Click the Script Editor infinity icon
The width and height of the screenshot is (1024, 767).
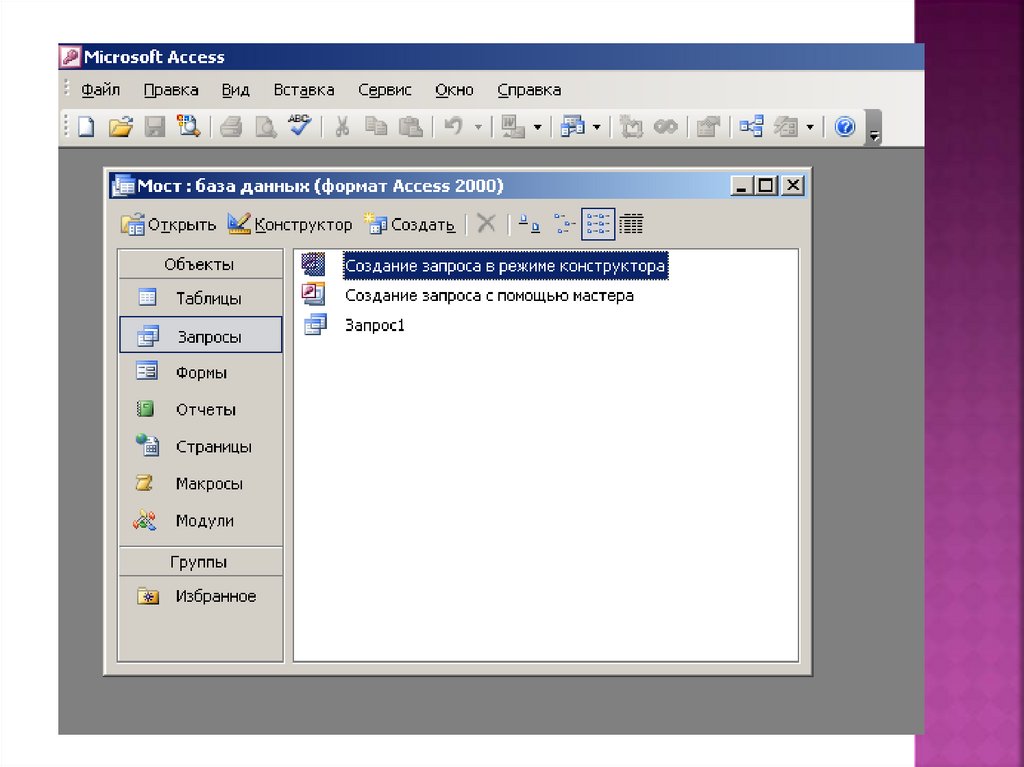[665, 126]
